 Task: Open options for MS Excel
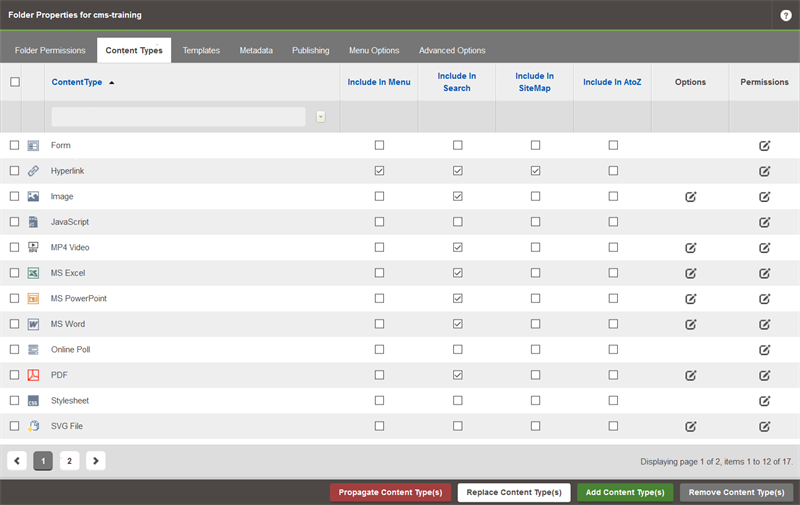690,273
